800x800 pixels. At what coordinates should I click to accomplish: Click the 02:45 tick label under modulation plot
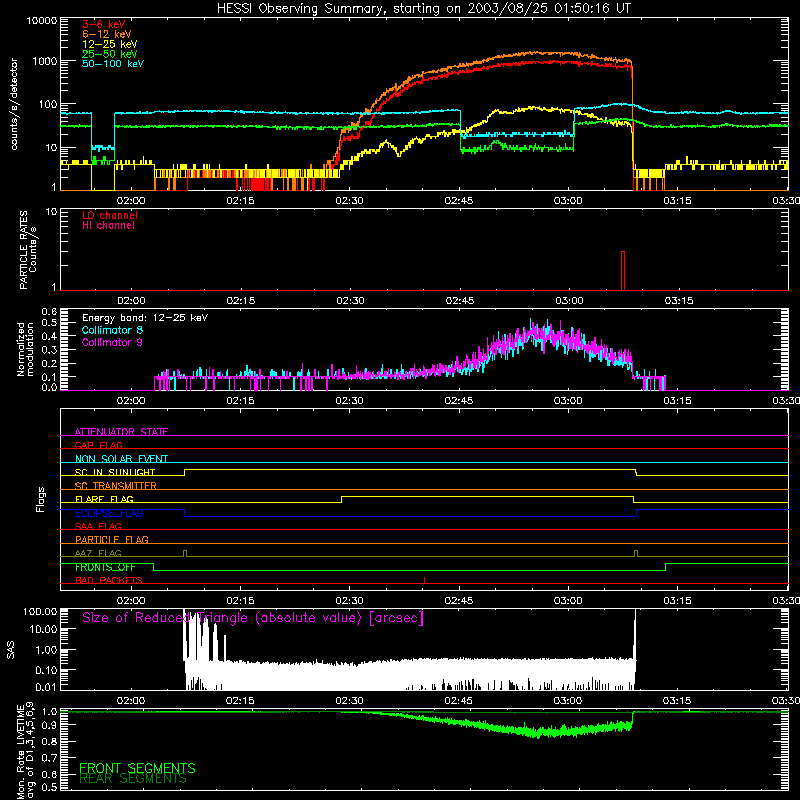click(x=459, y=401)
